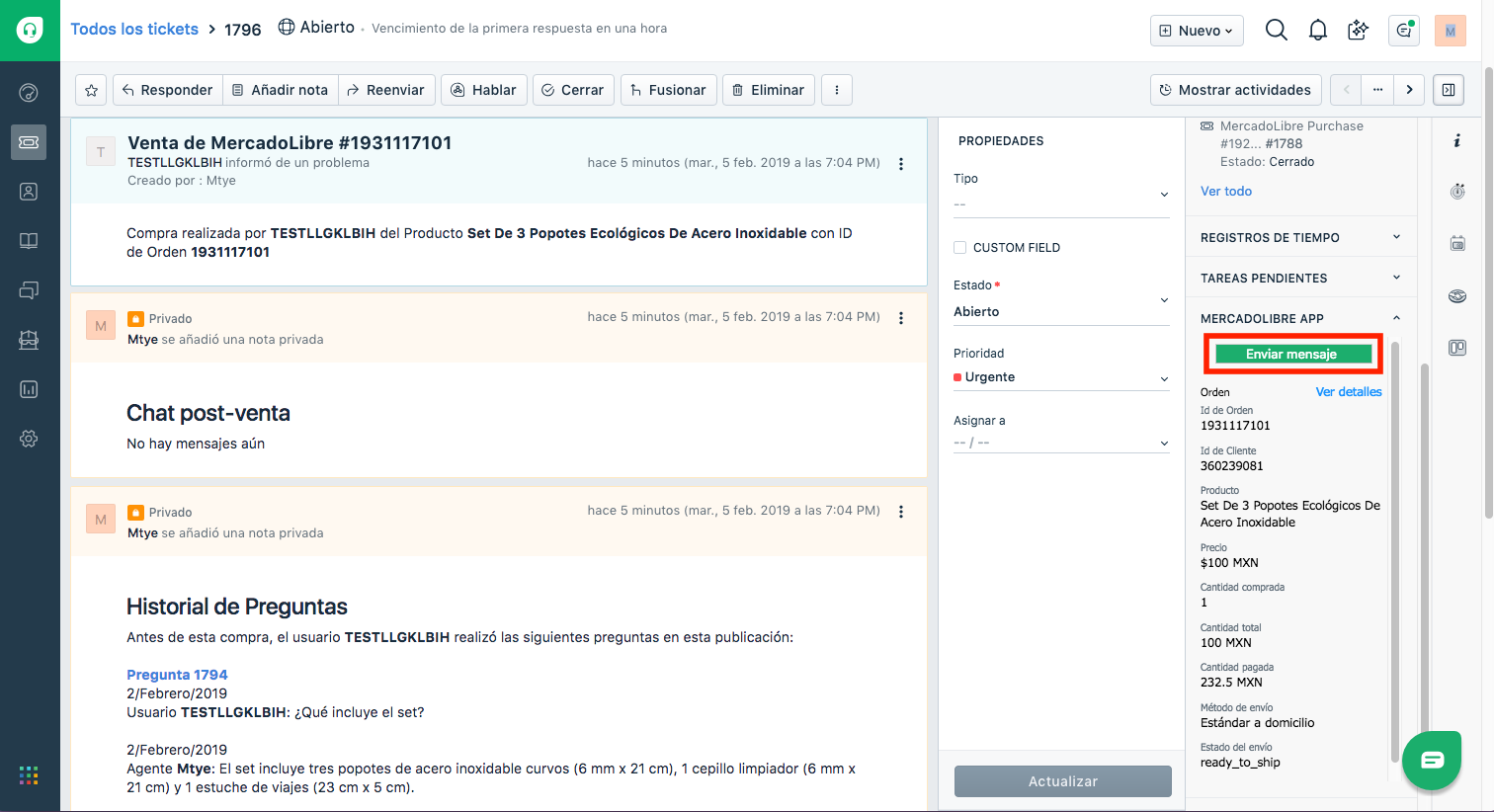1494x812 pixels.
Task: Open the Tickets icon in sidebar
Action: click(29, 142)
